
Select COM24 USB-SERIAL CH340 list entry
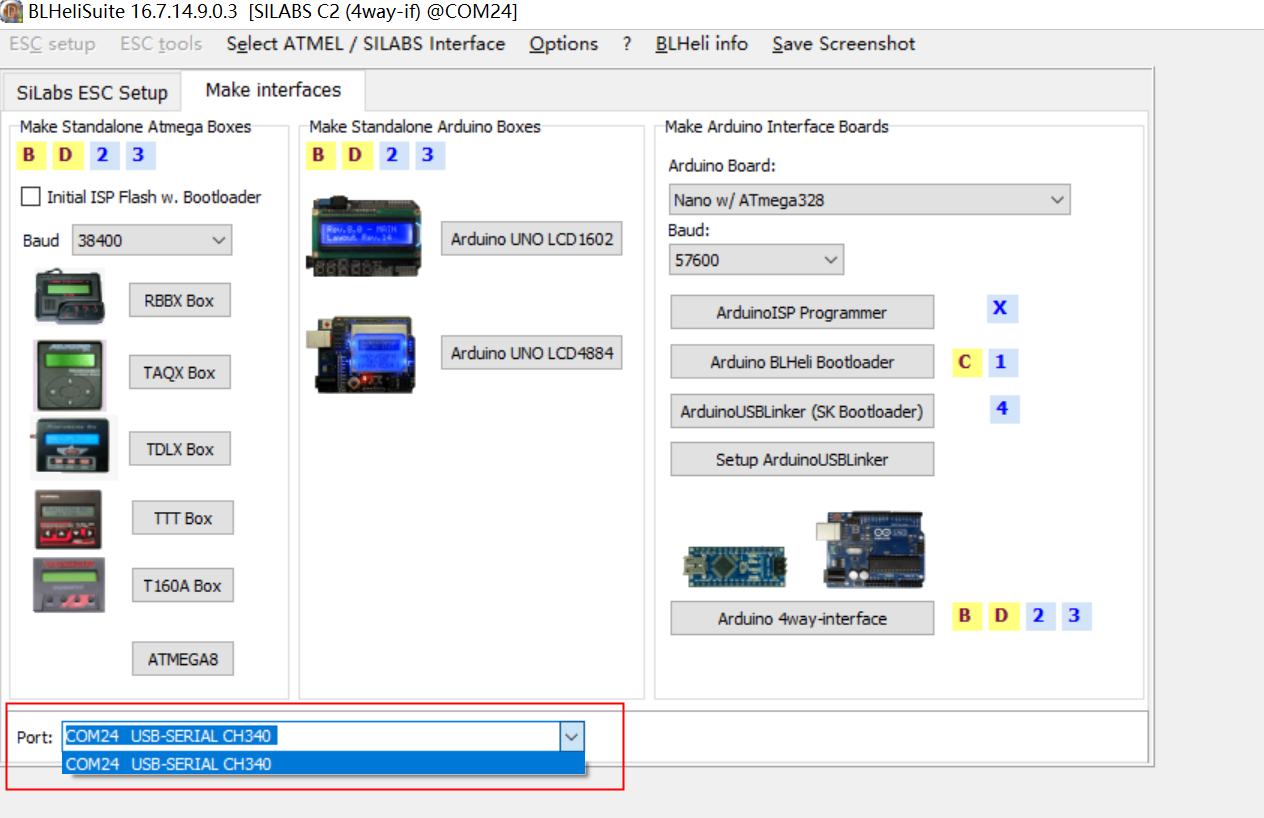click(x=323, y=764)
